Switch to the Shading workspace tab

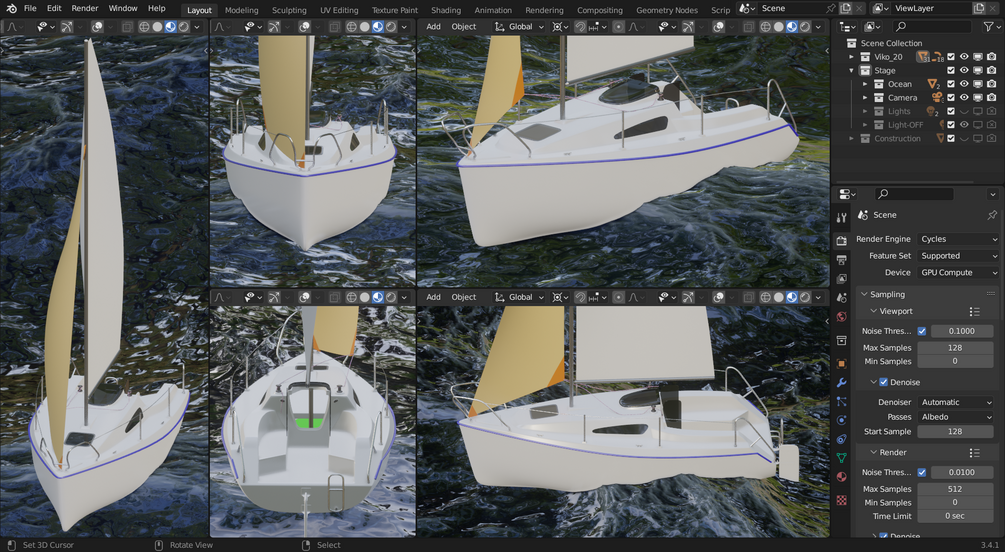click(x=445, y=10)
